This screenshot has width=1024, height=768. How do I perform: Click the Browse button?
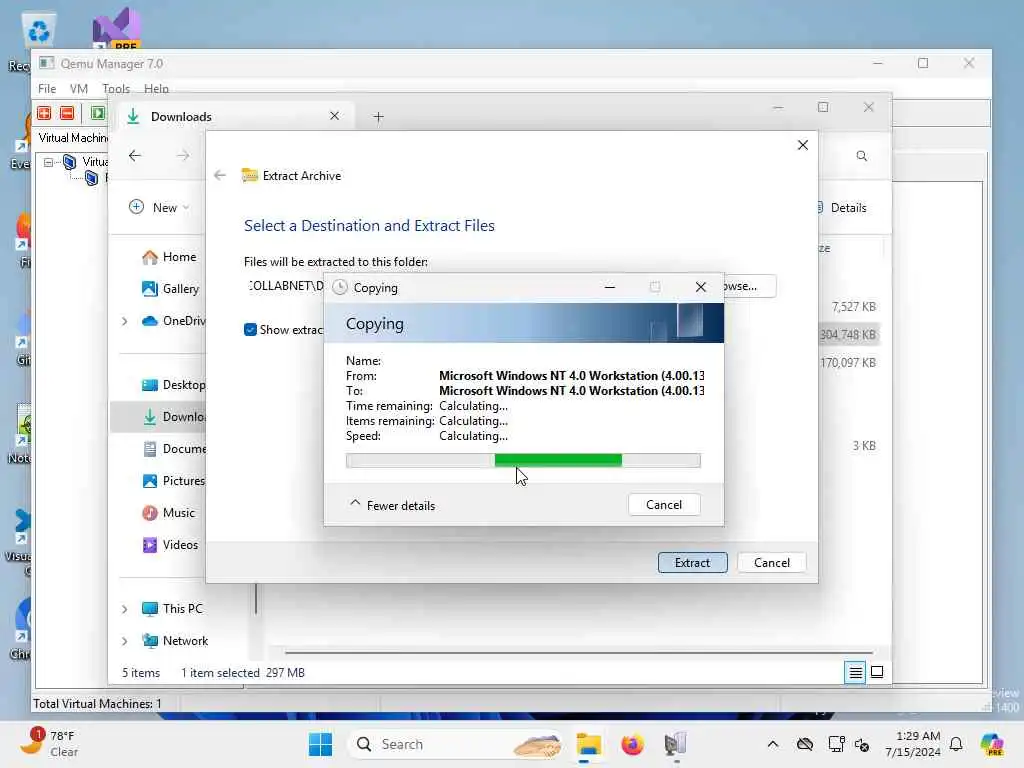750,286
